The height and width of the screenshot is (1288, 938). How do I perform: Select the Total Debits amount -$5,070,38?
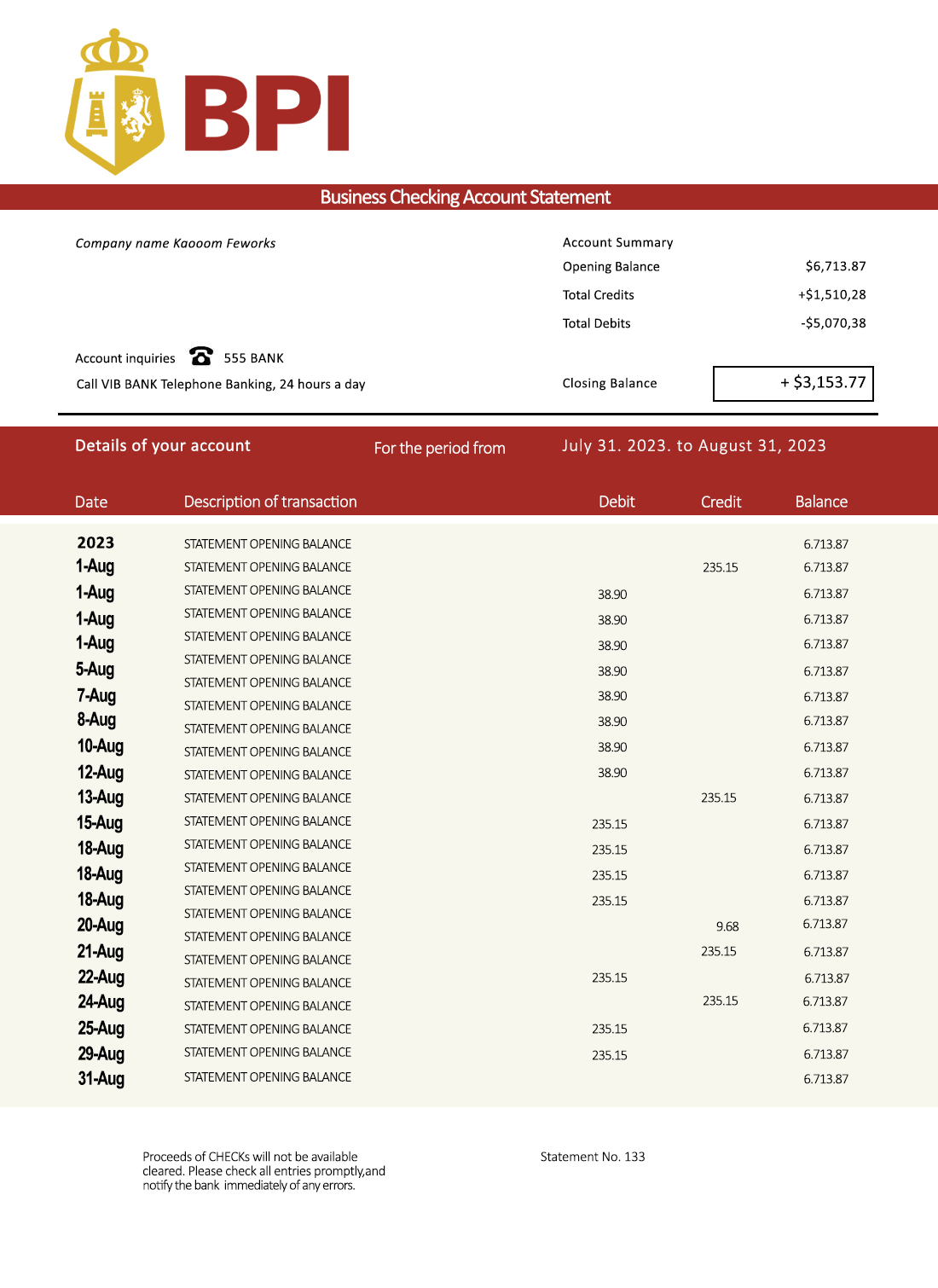pos(833,323)
